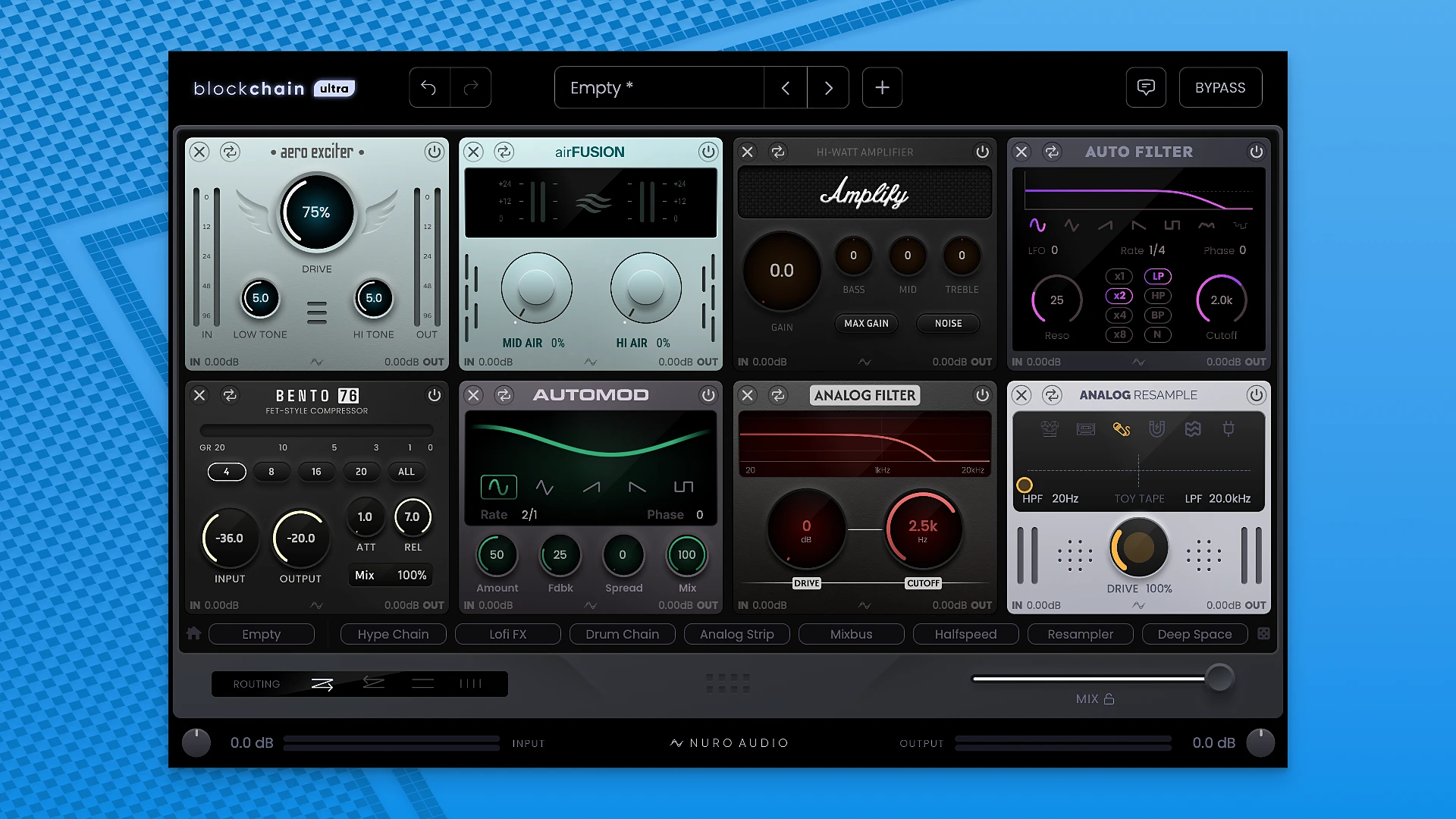Load the Drum Chain preset
The width and height of the screenshot is (1456, 819).
point(622,634)
